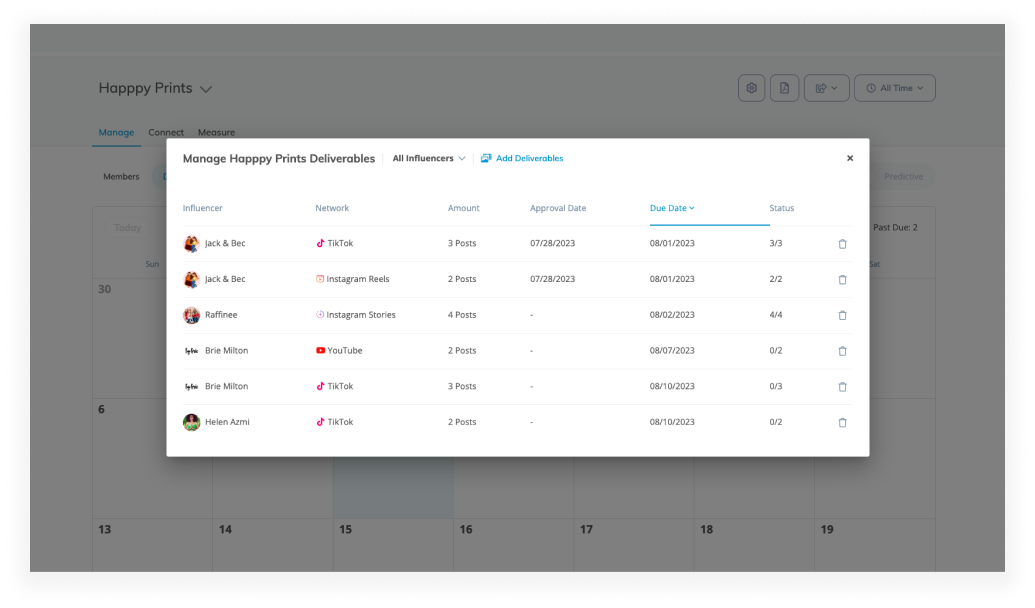Click TikTok icon in Helen Azmi row
Viewport: 1035px width, 608px height.
coord(320,422)
